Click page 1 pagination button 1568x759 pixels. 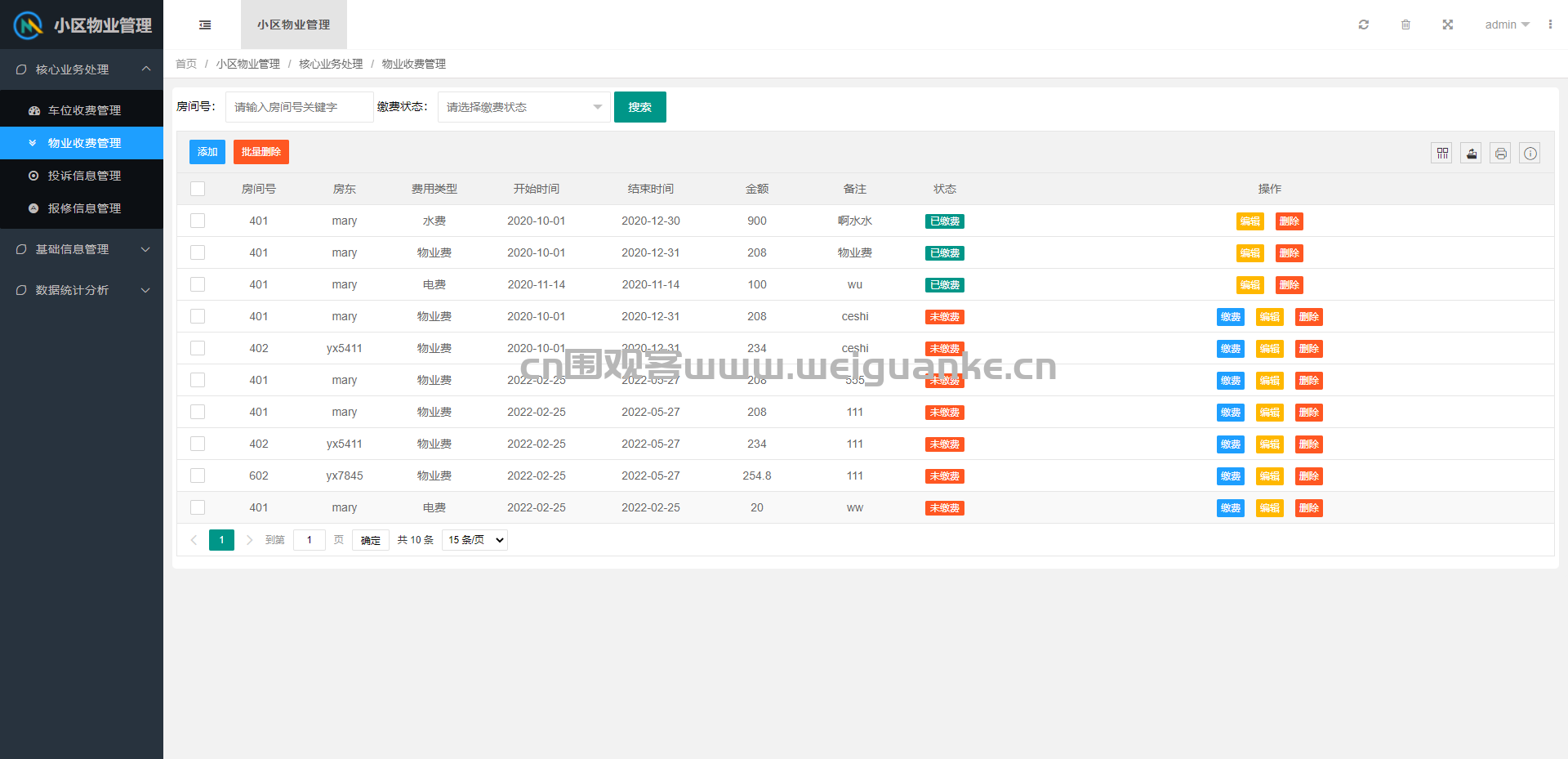click(x=221, y=540)
